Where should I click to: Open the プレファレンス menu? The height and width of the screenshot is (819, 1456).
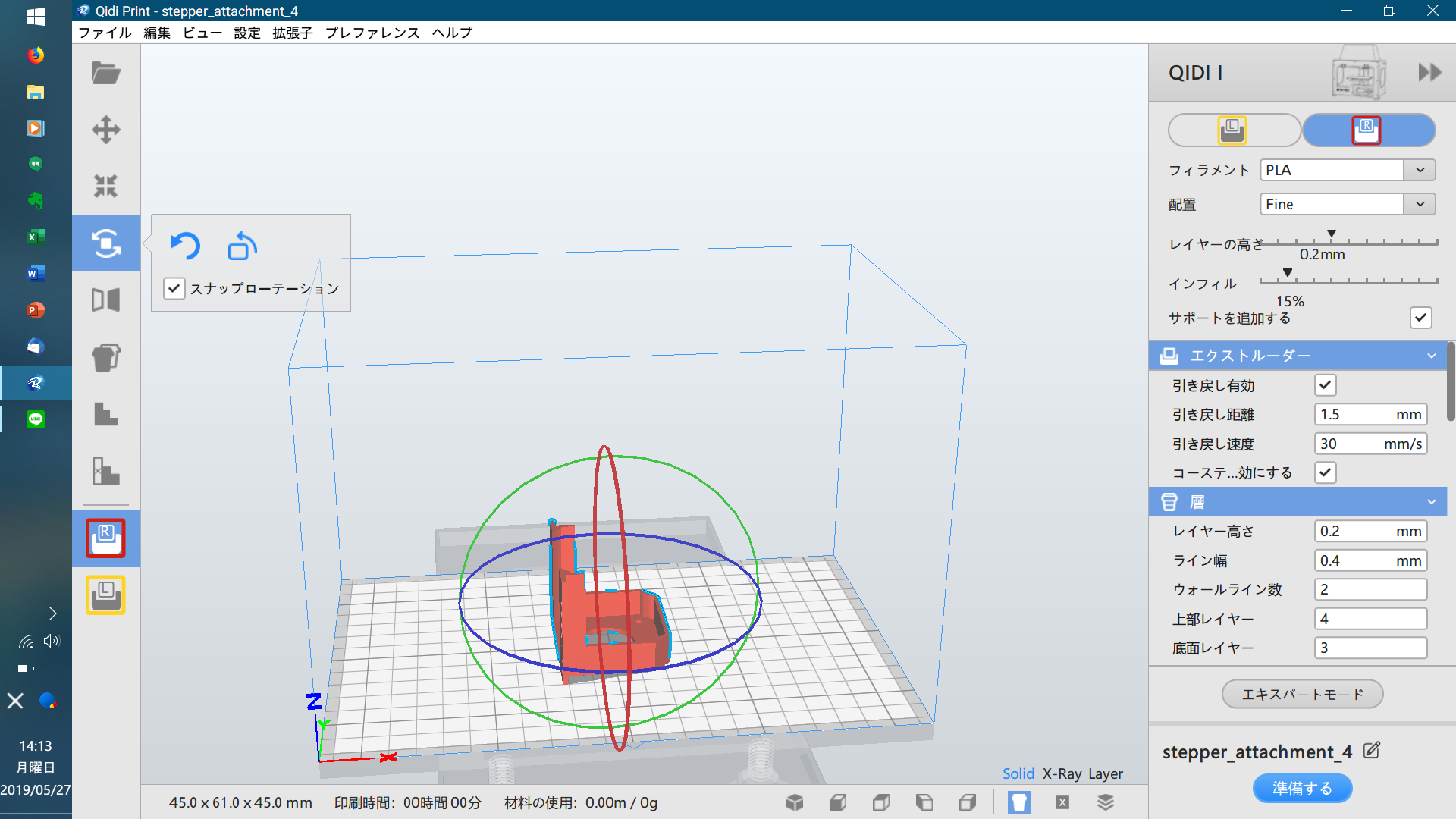pyautogui.click(x=372, y=33)
